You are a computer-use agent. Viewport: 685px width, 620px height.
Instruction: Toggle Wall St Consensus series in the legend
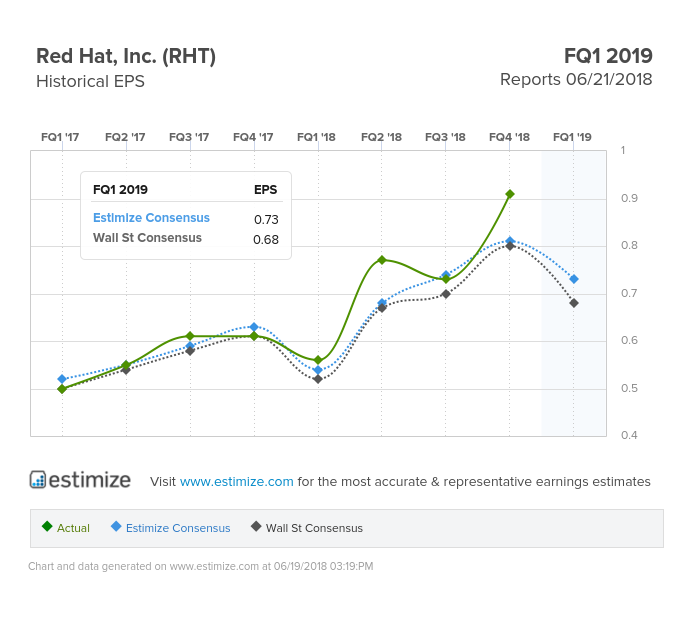click(307, 528)
